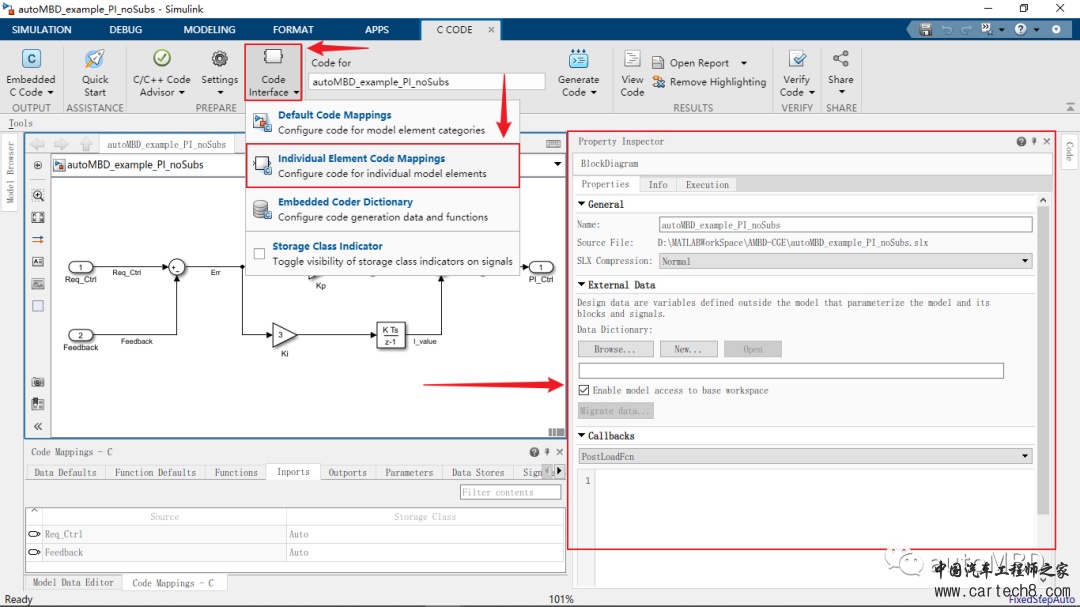Viewport: 1080px width, 607px height.
Task: Collapse the toolstrip with the minimize arrow
Action: tap(1070, 107)
